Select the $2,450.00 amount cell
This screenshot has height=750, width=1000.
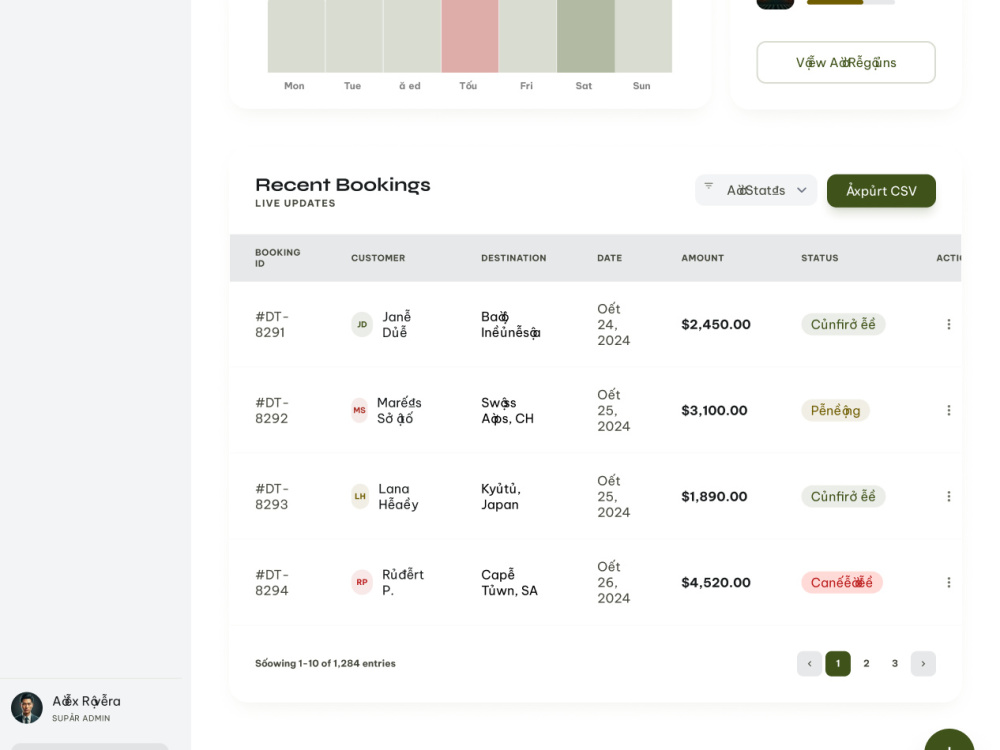(716, 324)
